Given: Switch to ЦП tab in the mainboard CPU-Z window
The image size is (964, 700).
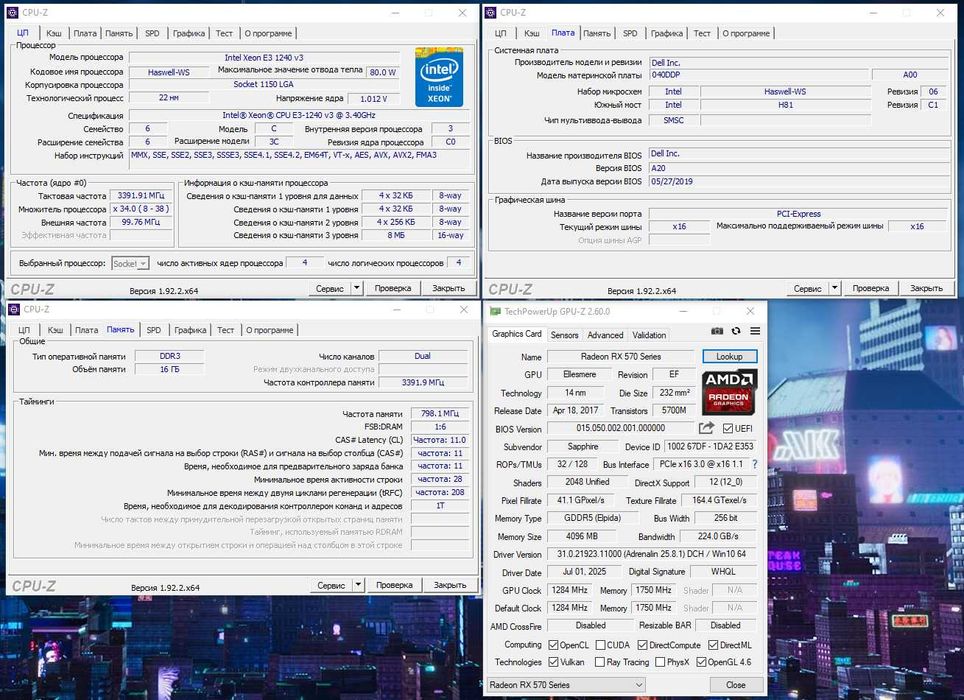Looking at the screenshot, I should pyautogui.click(x=500, y=33).
